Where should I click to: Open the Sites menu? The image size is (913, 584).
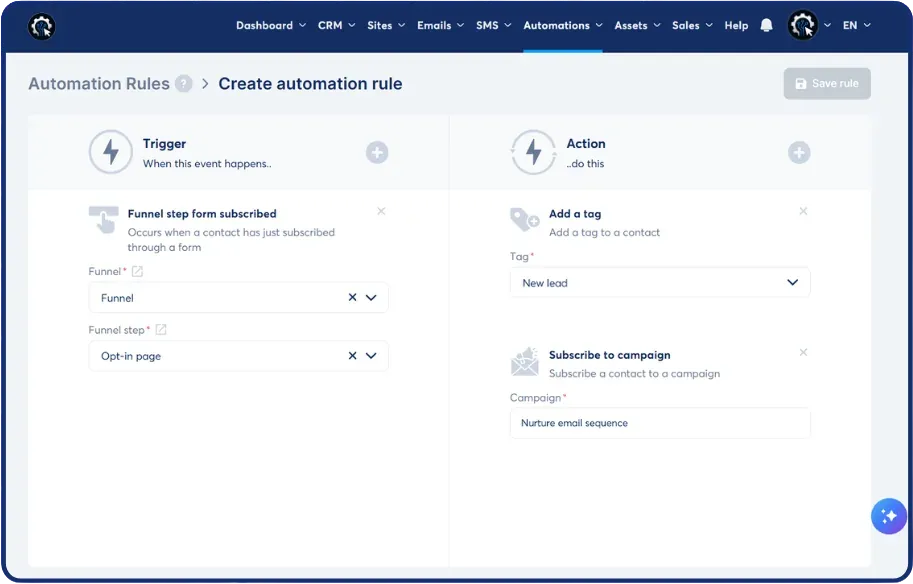point(386,25)
